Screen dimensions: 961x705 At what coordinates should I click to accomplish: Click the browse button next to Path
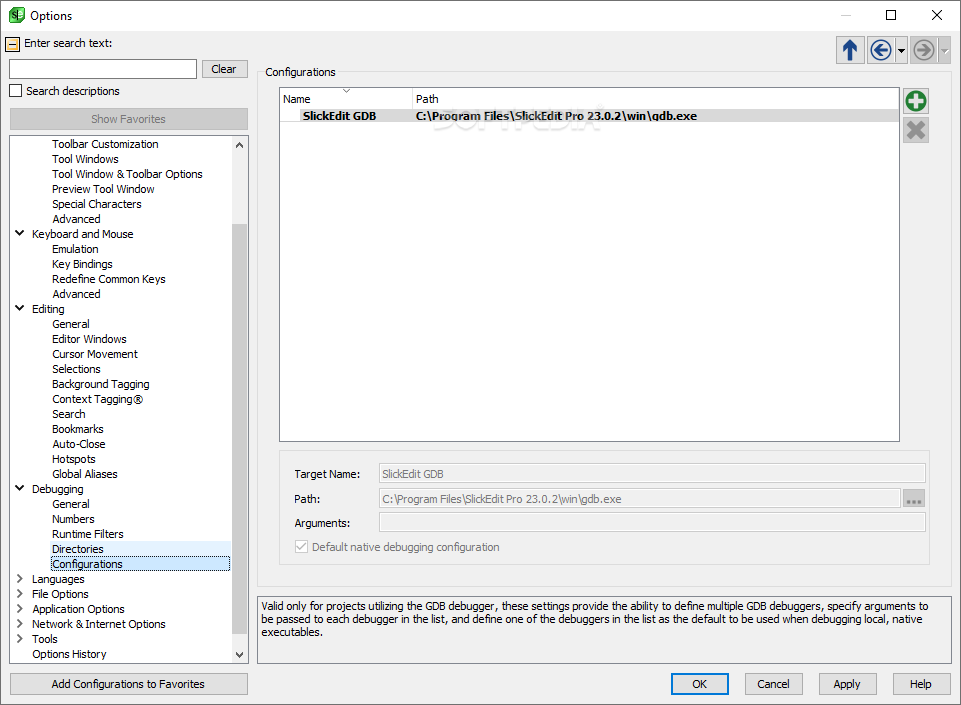point(914,498)
